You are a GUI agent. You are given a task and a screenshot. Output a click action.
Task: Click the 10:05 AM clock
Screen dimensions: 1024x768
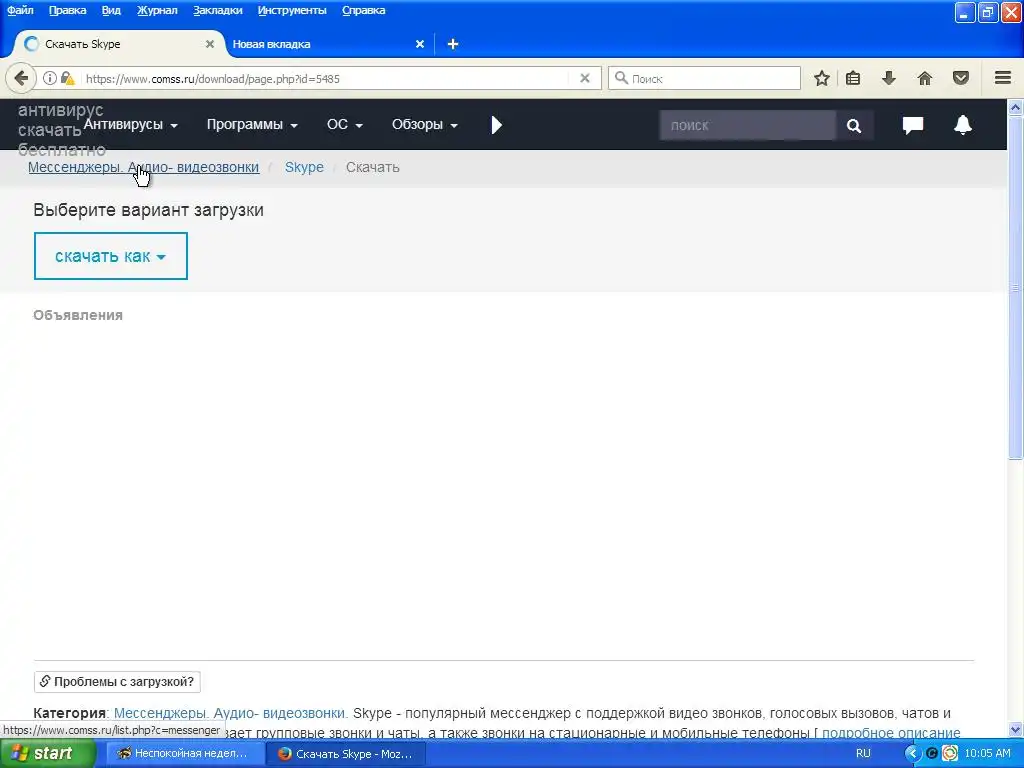tap(987, 753)
